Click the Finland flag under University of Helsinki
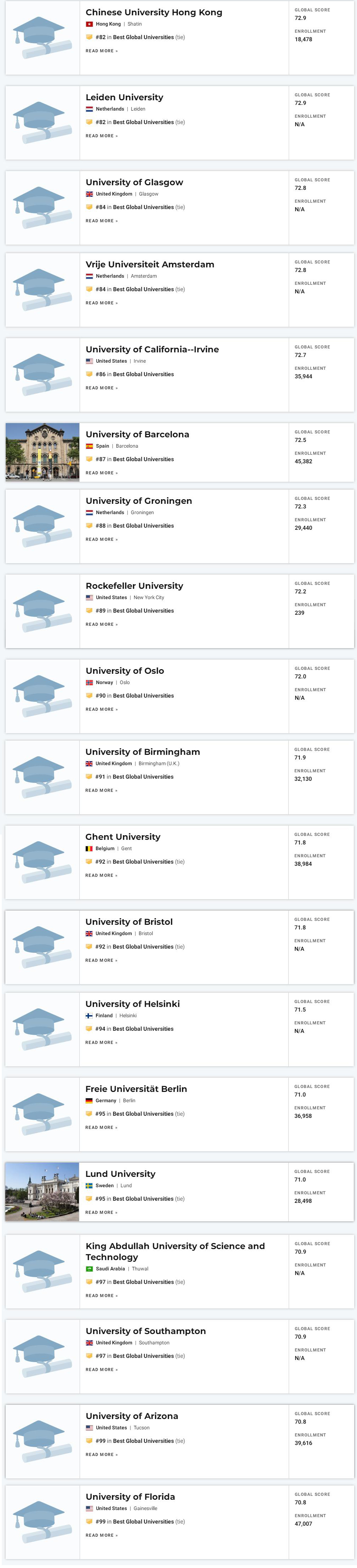 (x=89, y=1015)
